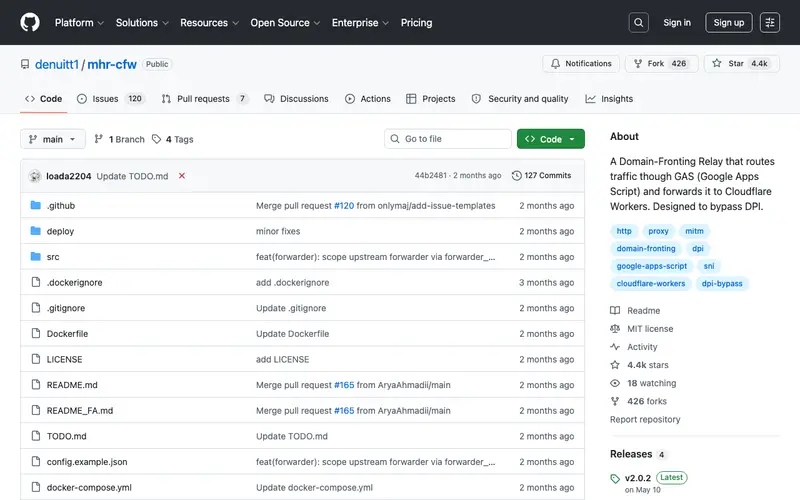Screen dimensions: 800x500
Task: Open the denuitt1 owner link
Action: (x=57, y=64)
